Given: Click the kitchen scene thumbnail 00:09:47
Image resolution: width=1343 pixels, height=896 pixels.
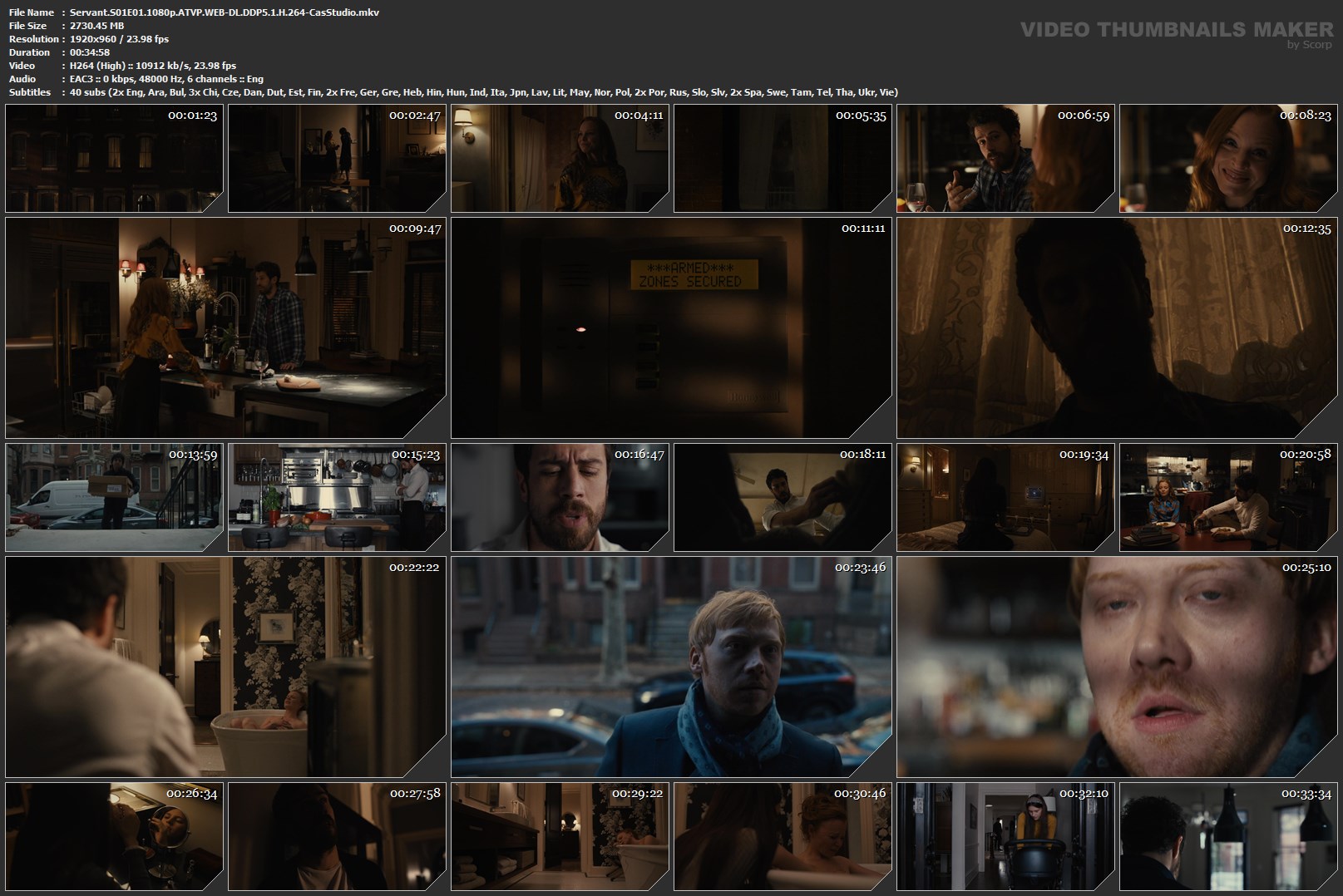Looking at the screenshot, I should (x=225, y=327).
